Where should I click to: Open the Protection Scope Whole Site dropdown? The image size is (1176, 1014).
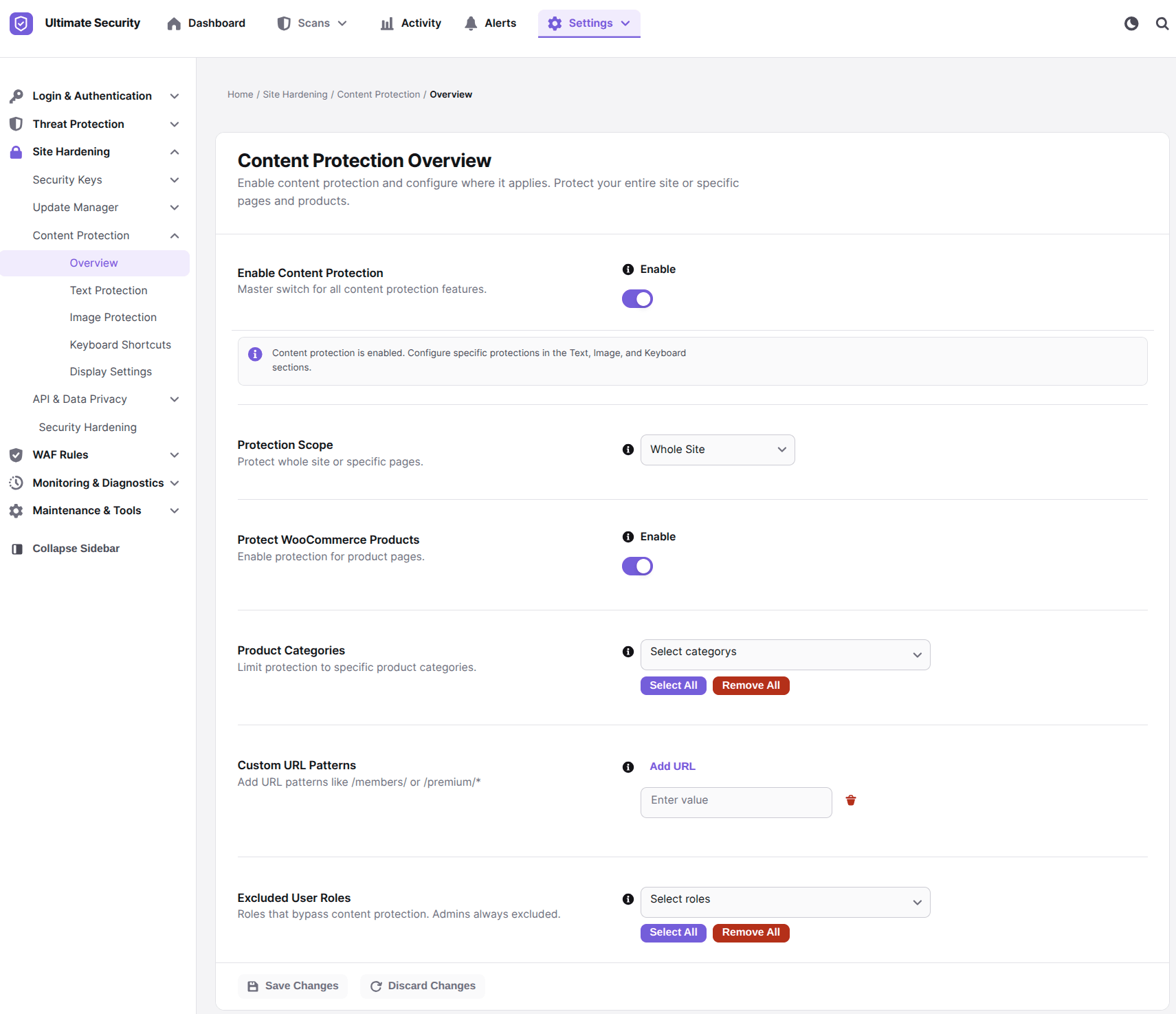pyautogui.click(x=718, y=450)
